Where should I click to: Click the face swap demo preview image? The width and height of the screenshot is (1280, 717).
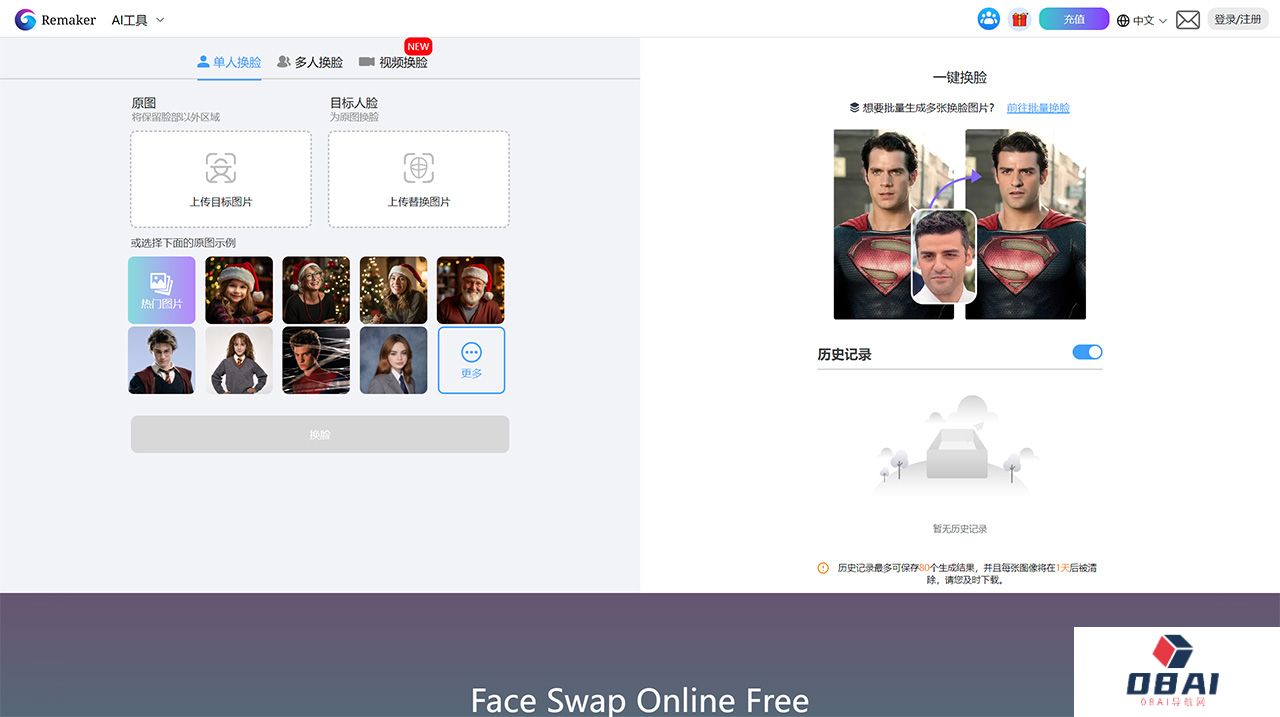[x=960, y=224]
